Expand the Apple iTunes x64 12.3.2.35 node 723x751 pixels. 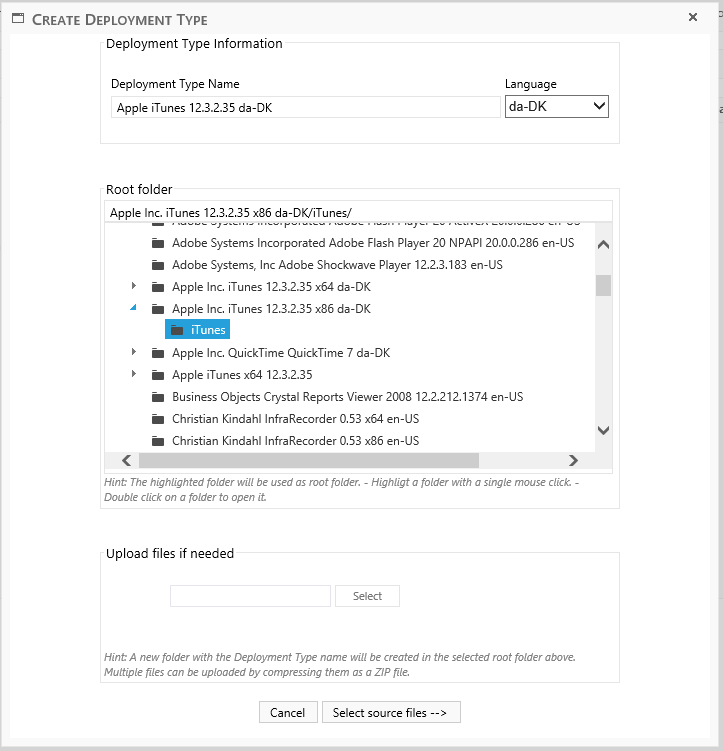[x=134, y=375]
